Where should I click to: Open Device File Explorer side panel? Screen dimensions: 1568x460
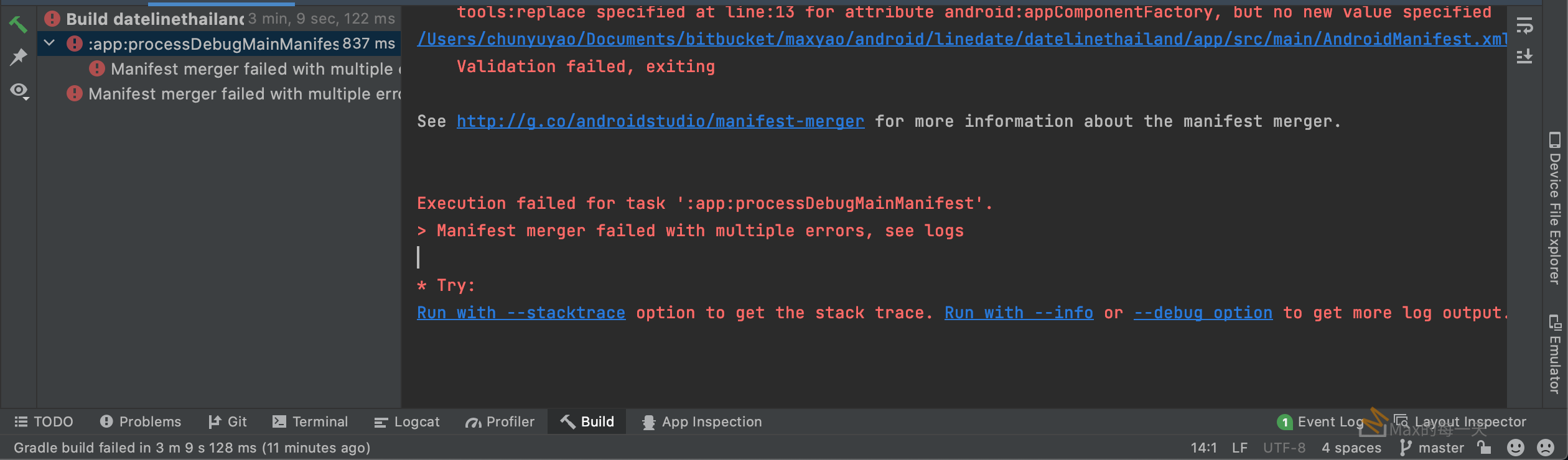(1554, 208)
